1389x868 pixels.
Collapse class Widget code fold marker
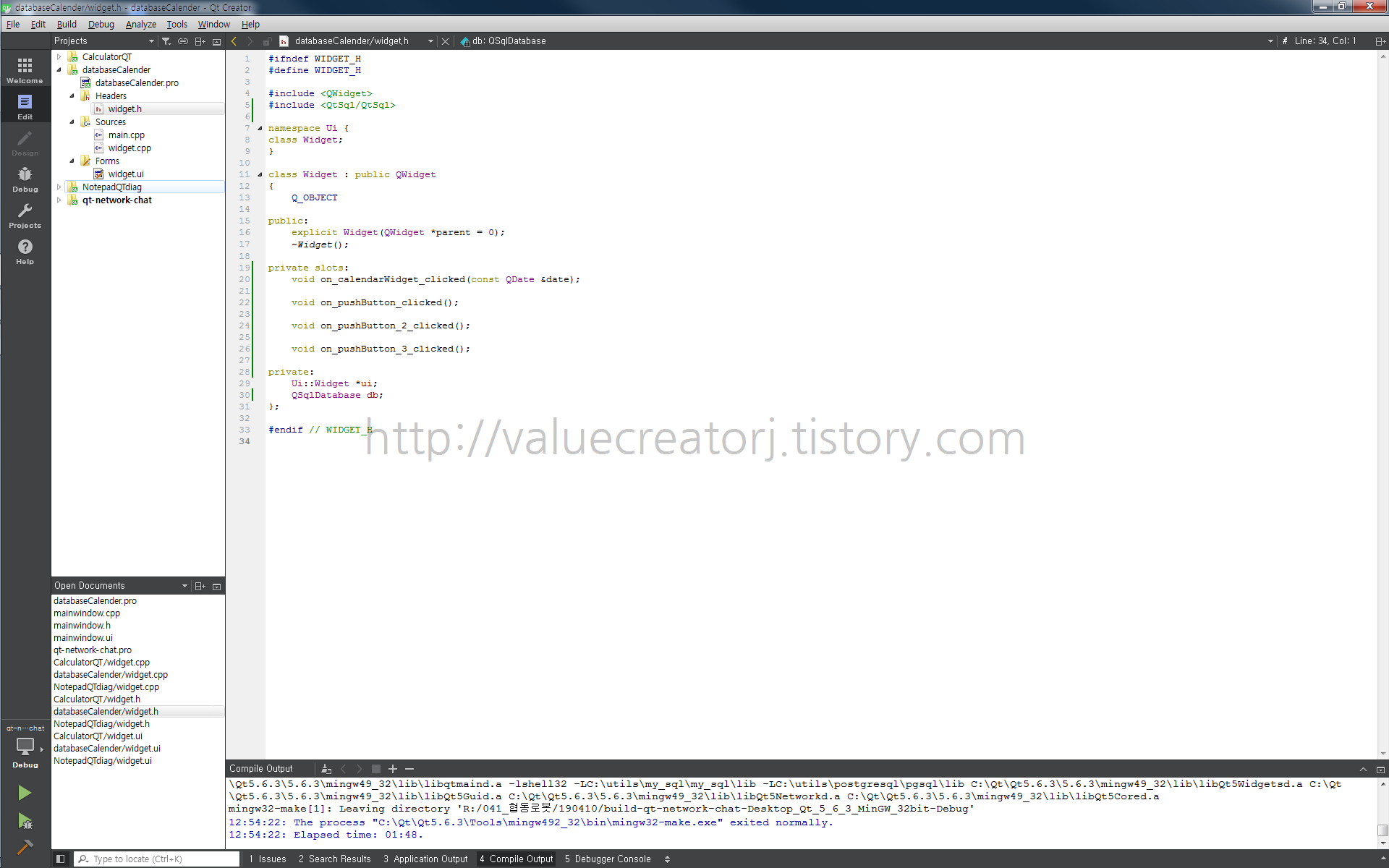[x=260, y=174]
